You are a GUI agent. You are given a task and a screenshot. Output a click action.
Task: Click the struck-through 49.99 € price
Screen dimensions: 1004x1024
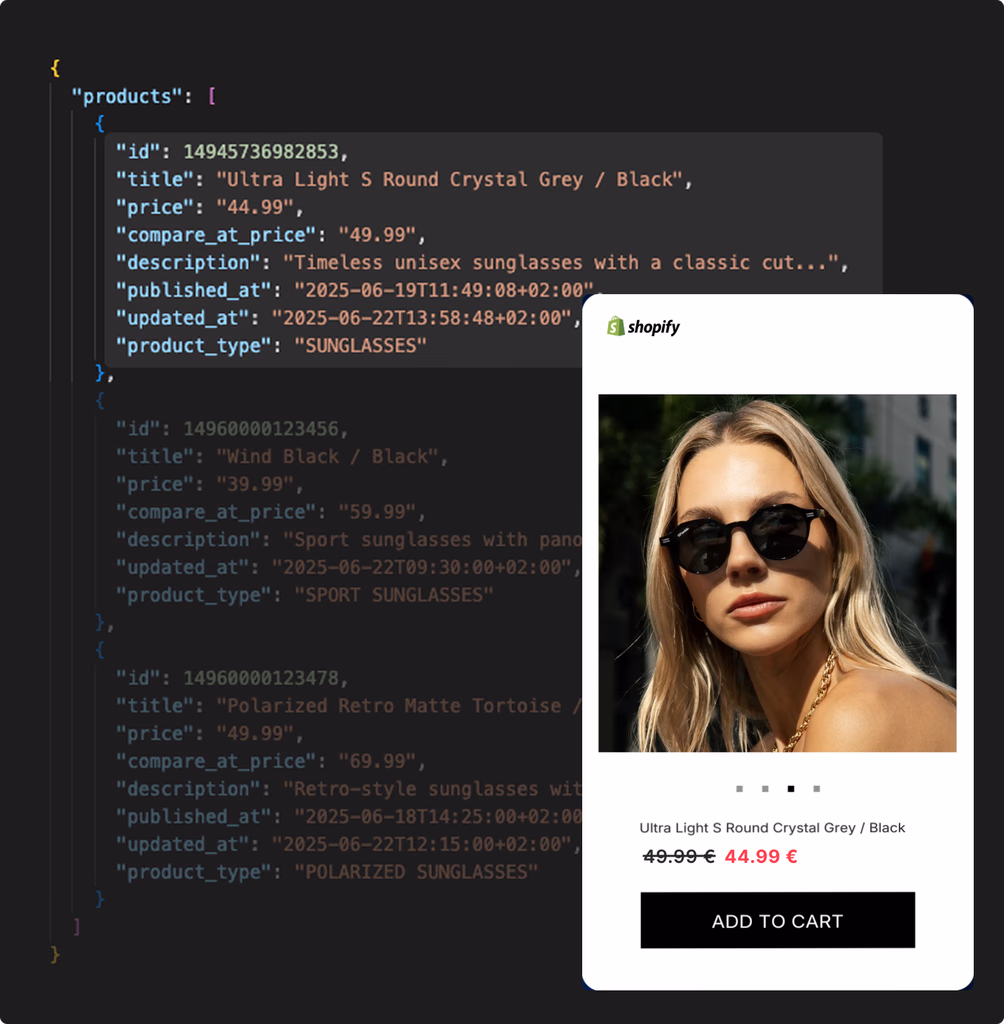pos(679,856)
